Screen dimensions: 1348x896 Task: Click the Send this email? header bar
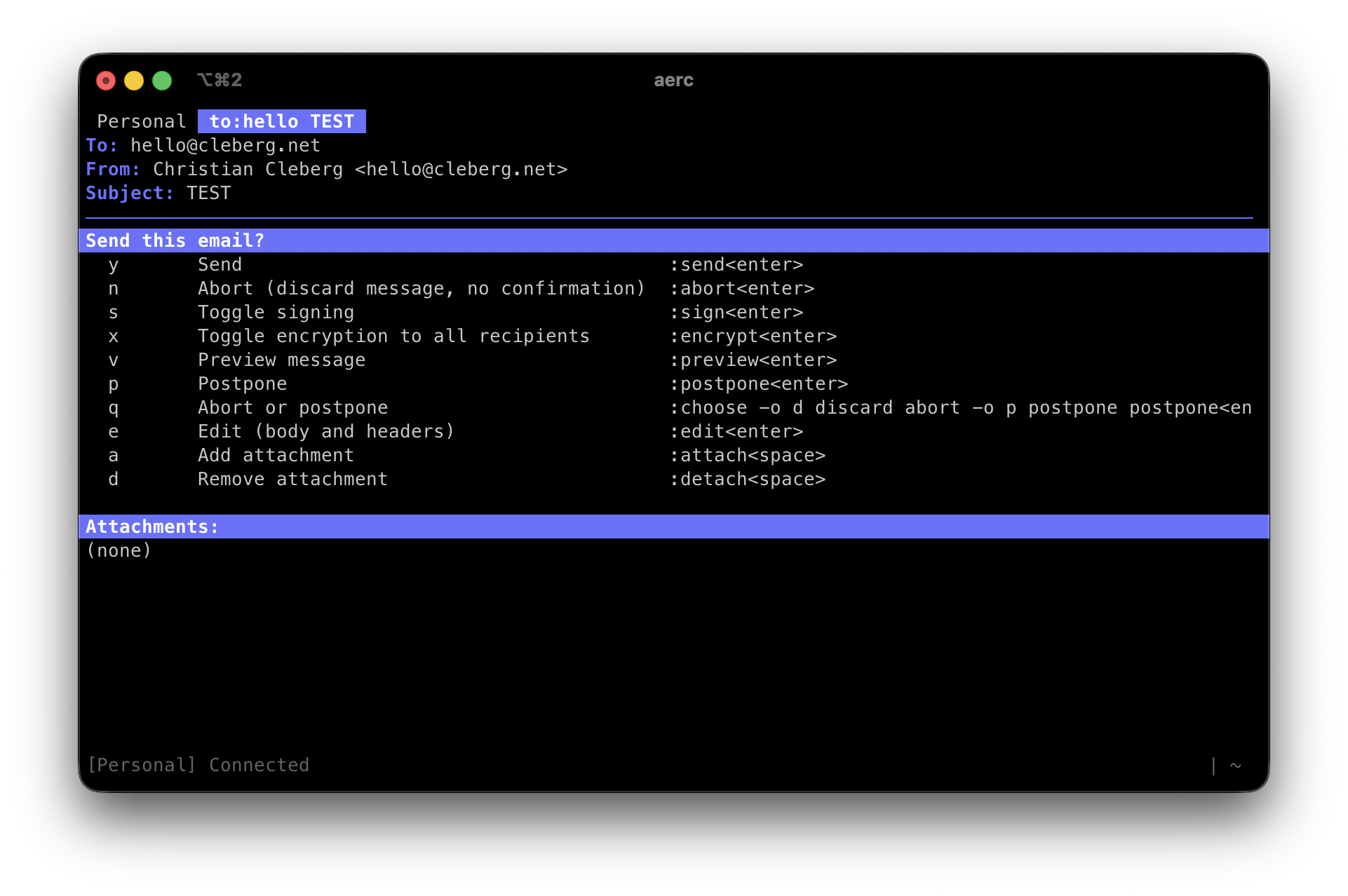[175, 240]
